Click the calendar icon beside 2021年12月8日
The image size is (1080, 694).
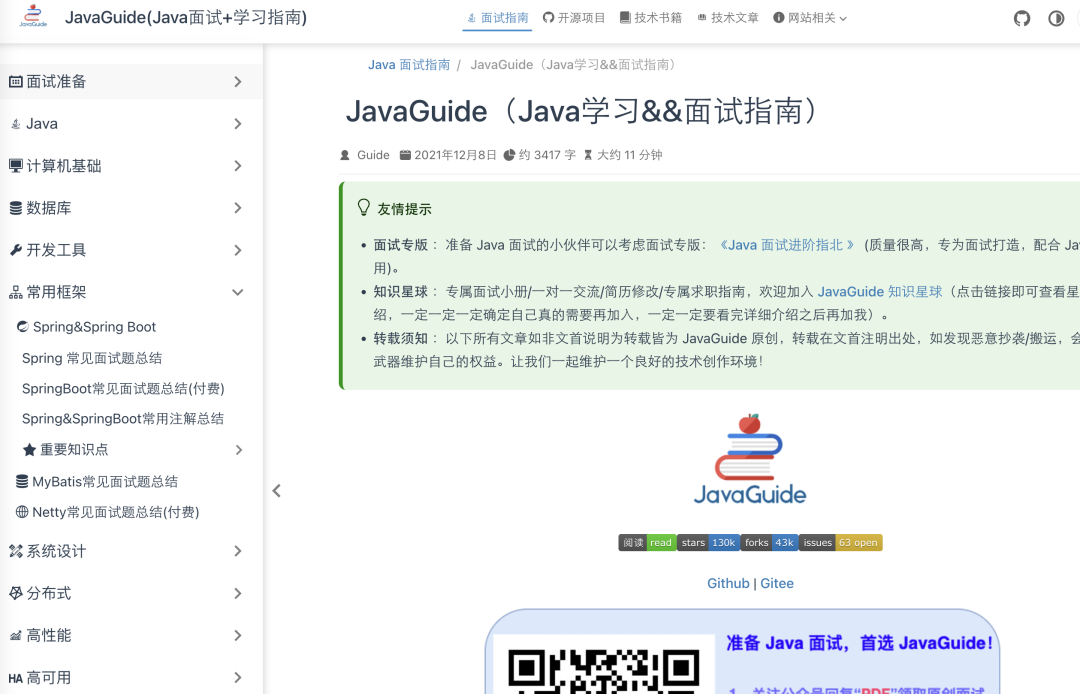[406, 155]
